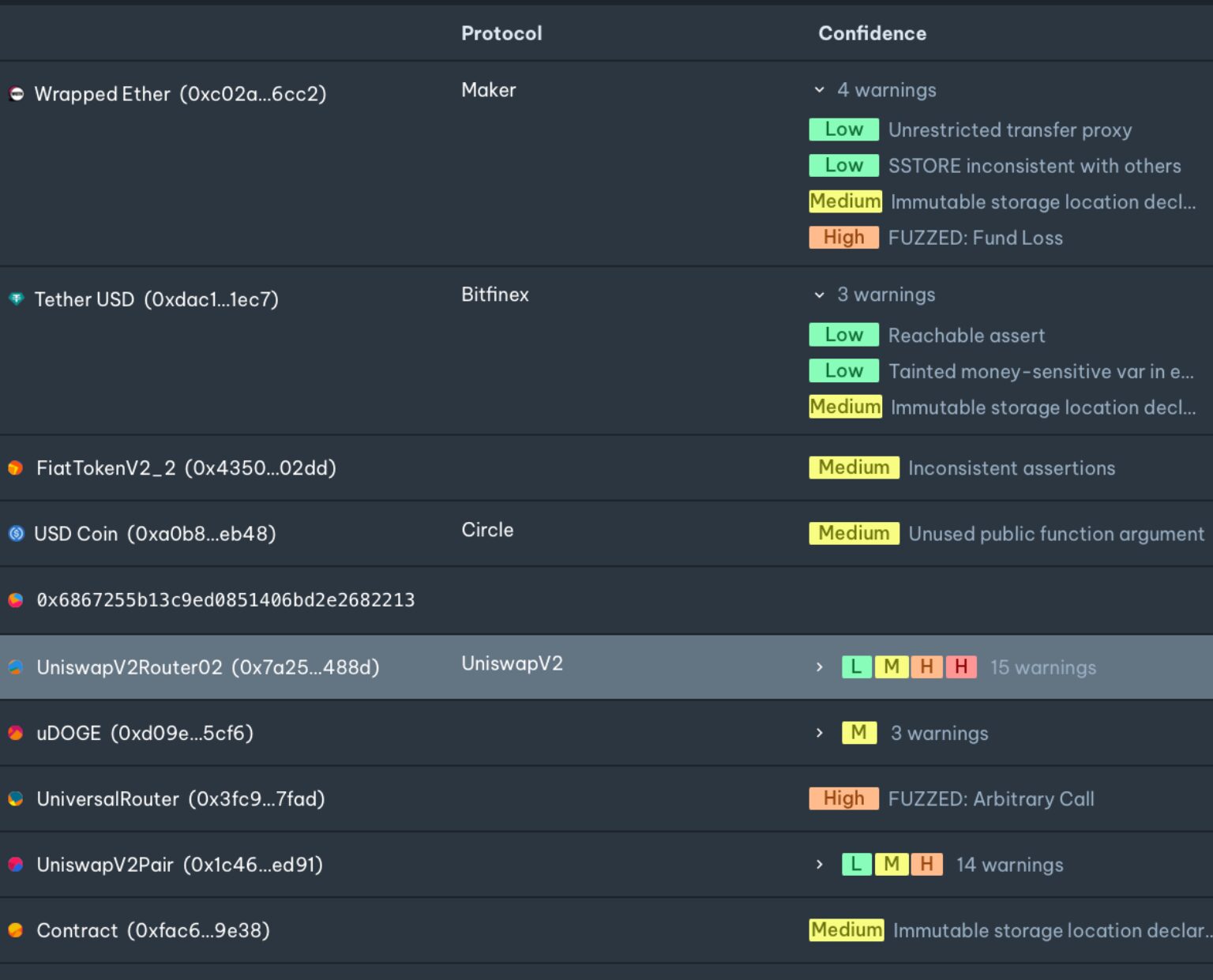Click the UniswapV2Router02 contract icon
The width and height of the screenshot is (1213, 980).
tap(16, 667)
